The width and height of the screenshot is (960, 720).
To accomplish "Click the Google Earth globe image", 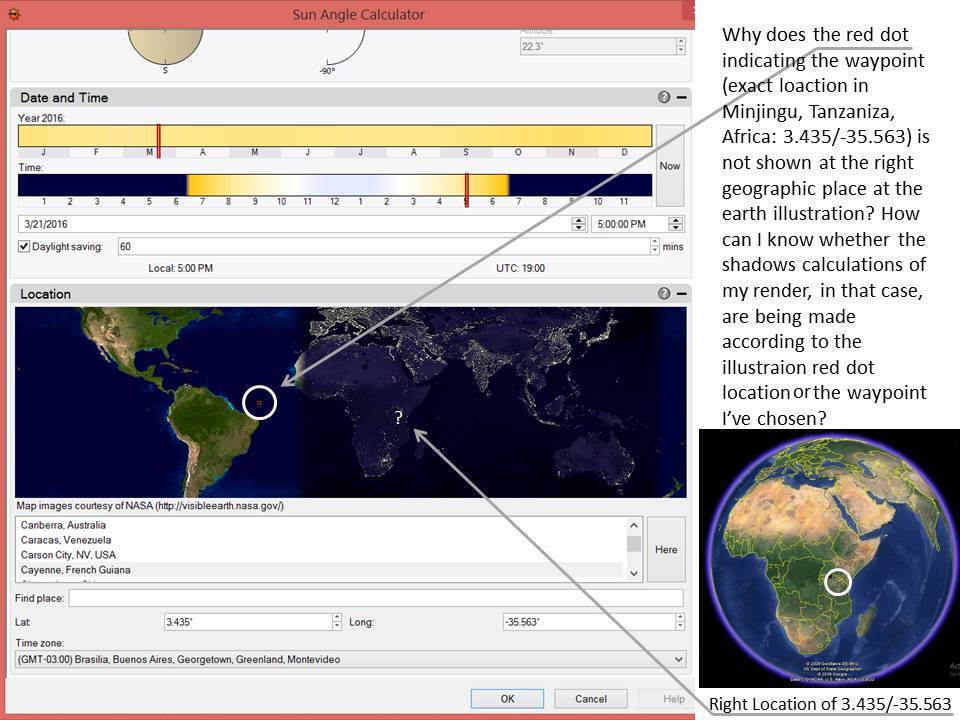I will click(829, 558).
